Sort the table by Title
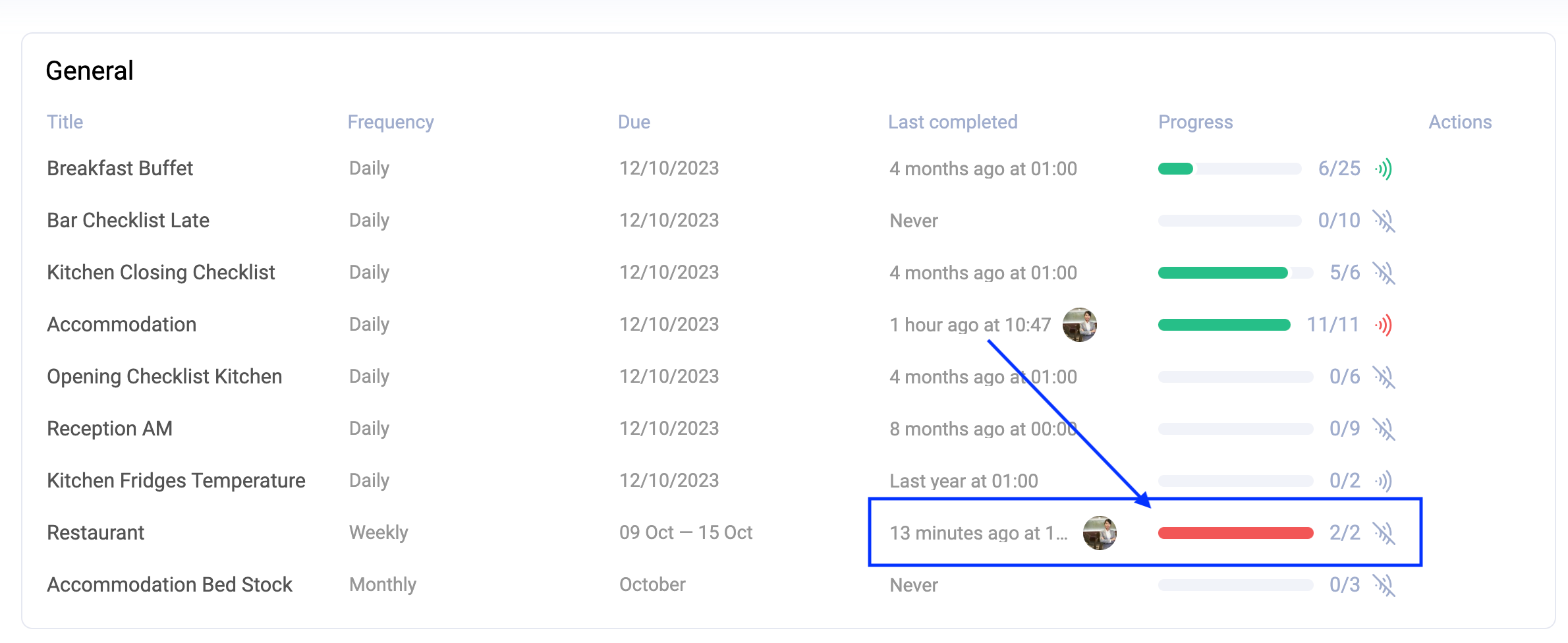 tap(65, 121)
